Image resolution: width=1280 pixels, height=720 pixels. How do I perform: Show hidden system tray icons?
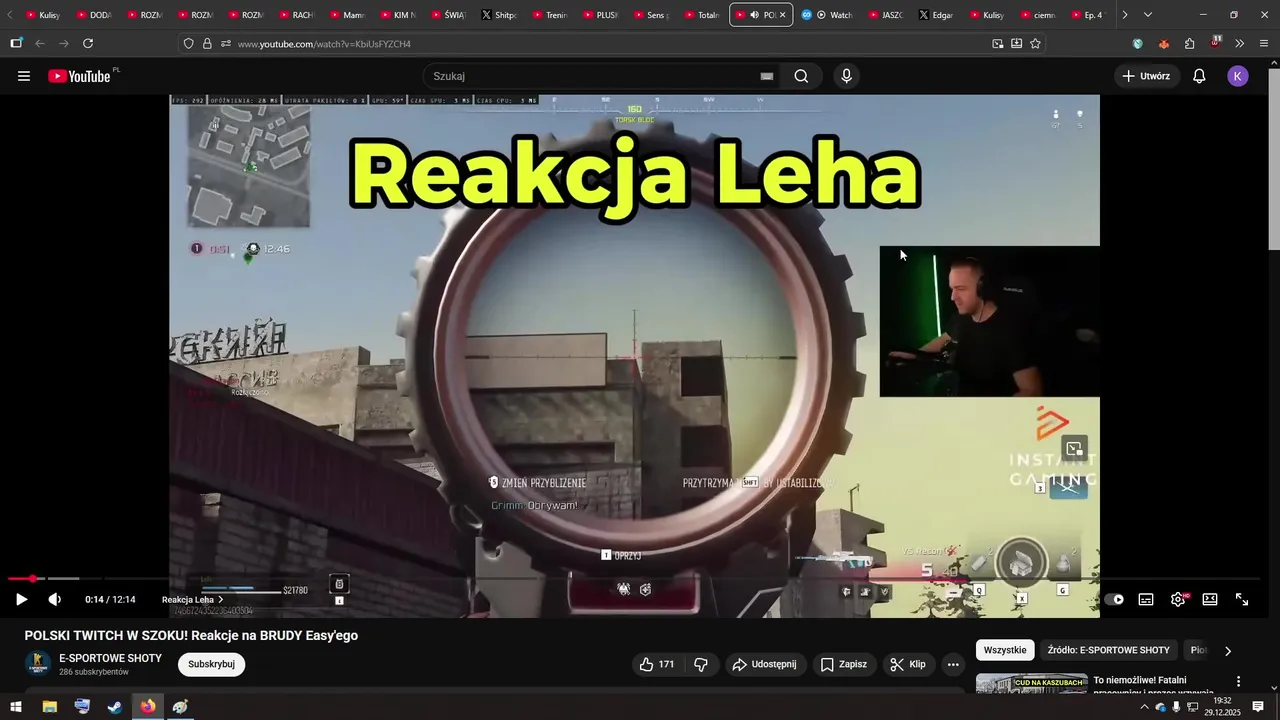coord(1144,707)
